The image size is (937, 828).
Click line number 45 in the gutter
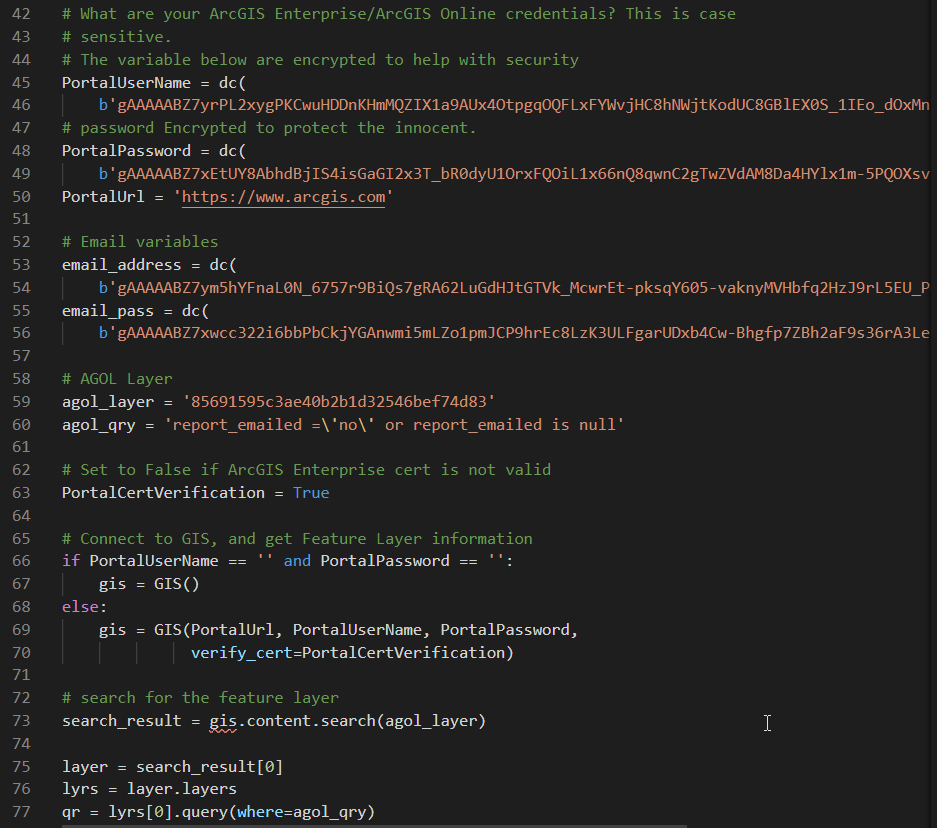tap(24, 83)
